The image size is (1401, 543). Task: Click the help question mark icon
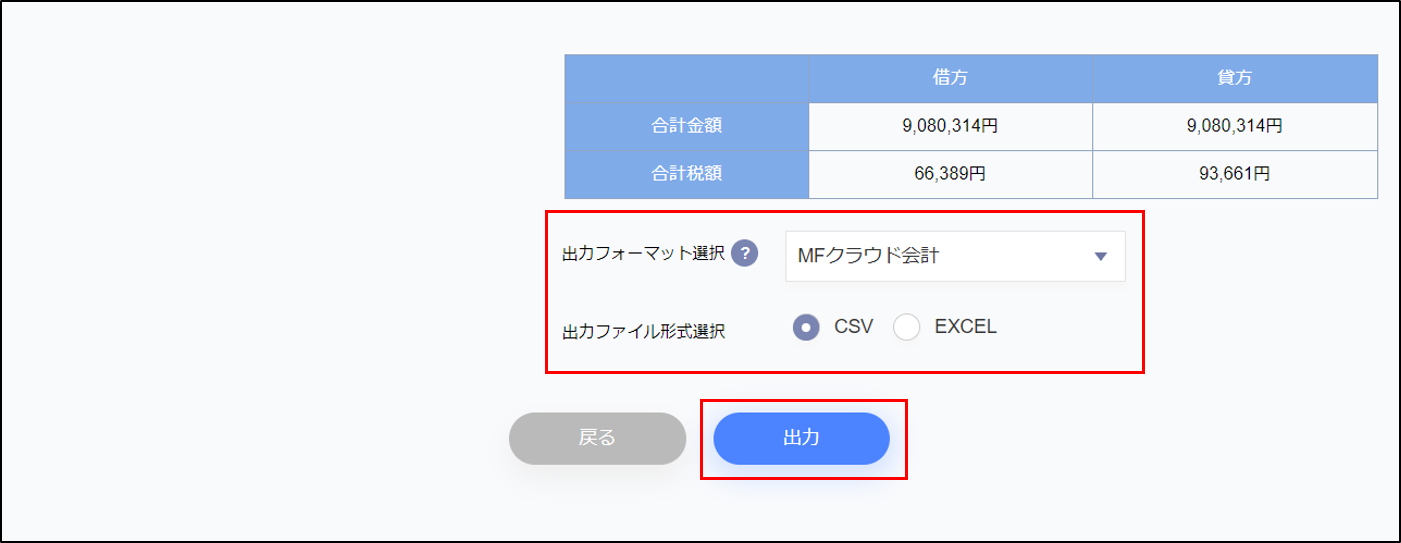(744, 255)
